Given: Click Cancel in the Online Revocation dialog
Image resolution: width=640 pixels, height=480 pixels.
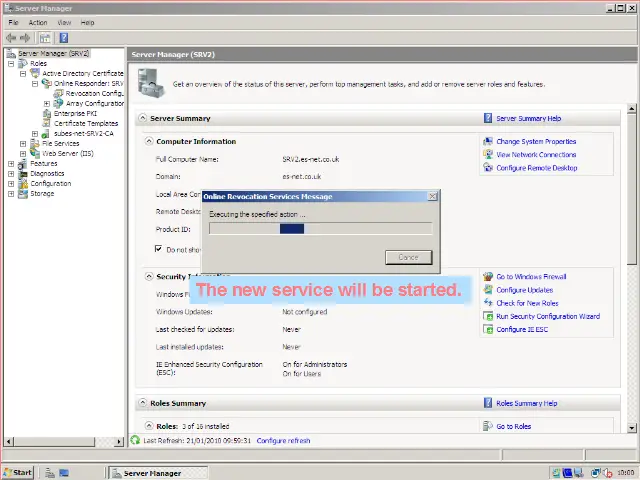Looking at the screenshot, I should 409,257.
